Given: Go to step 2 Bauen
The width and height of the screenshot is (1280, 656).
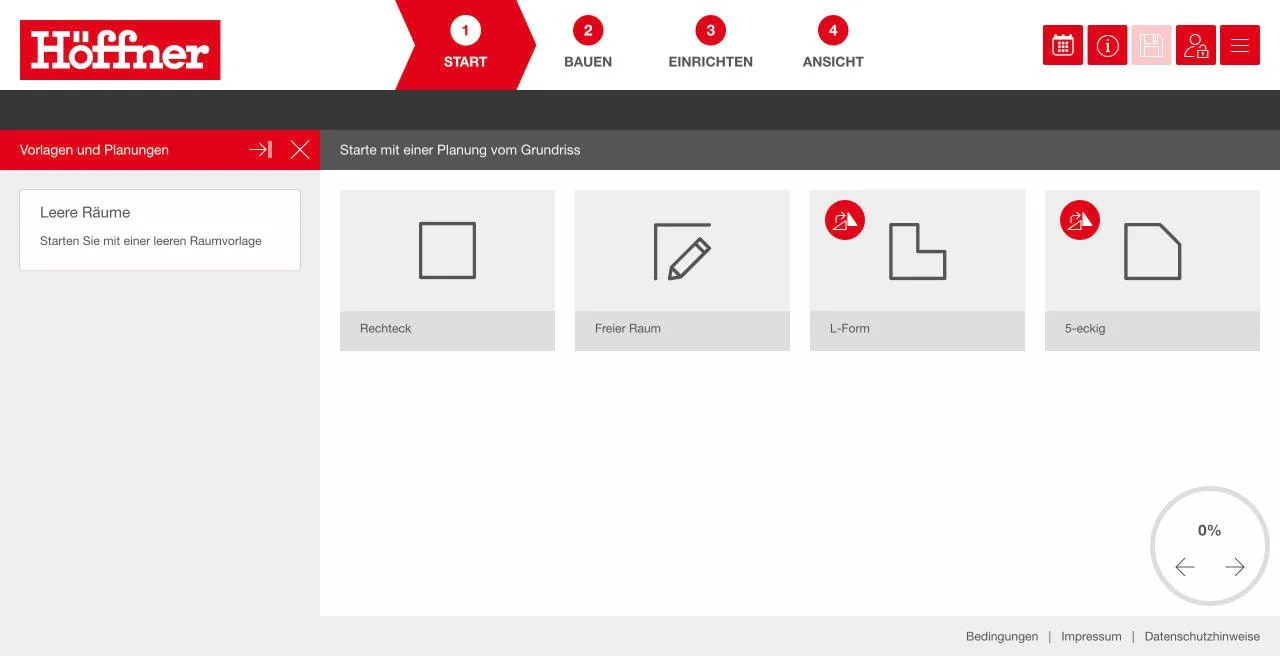Looking at the screenshot, I should coord(588,45).
